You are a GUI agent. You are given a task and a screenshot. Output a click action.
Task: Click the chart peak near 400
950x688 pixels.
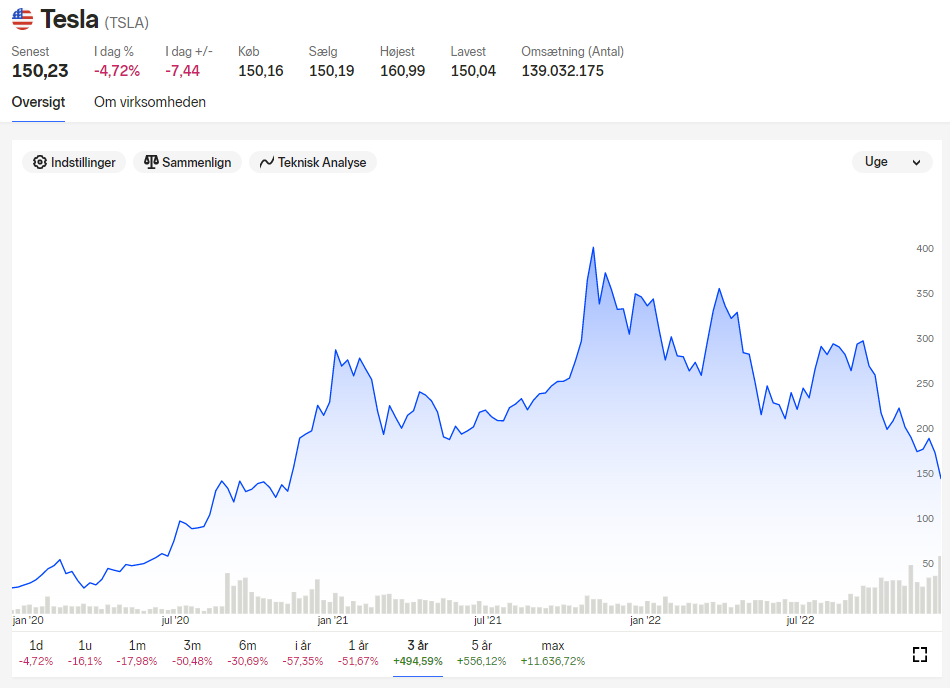click(x=593, y=248)
